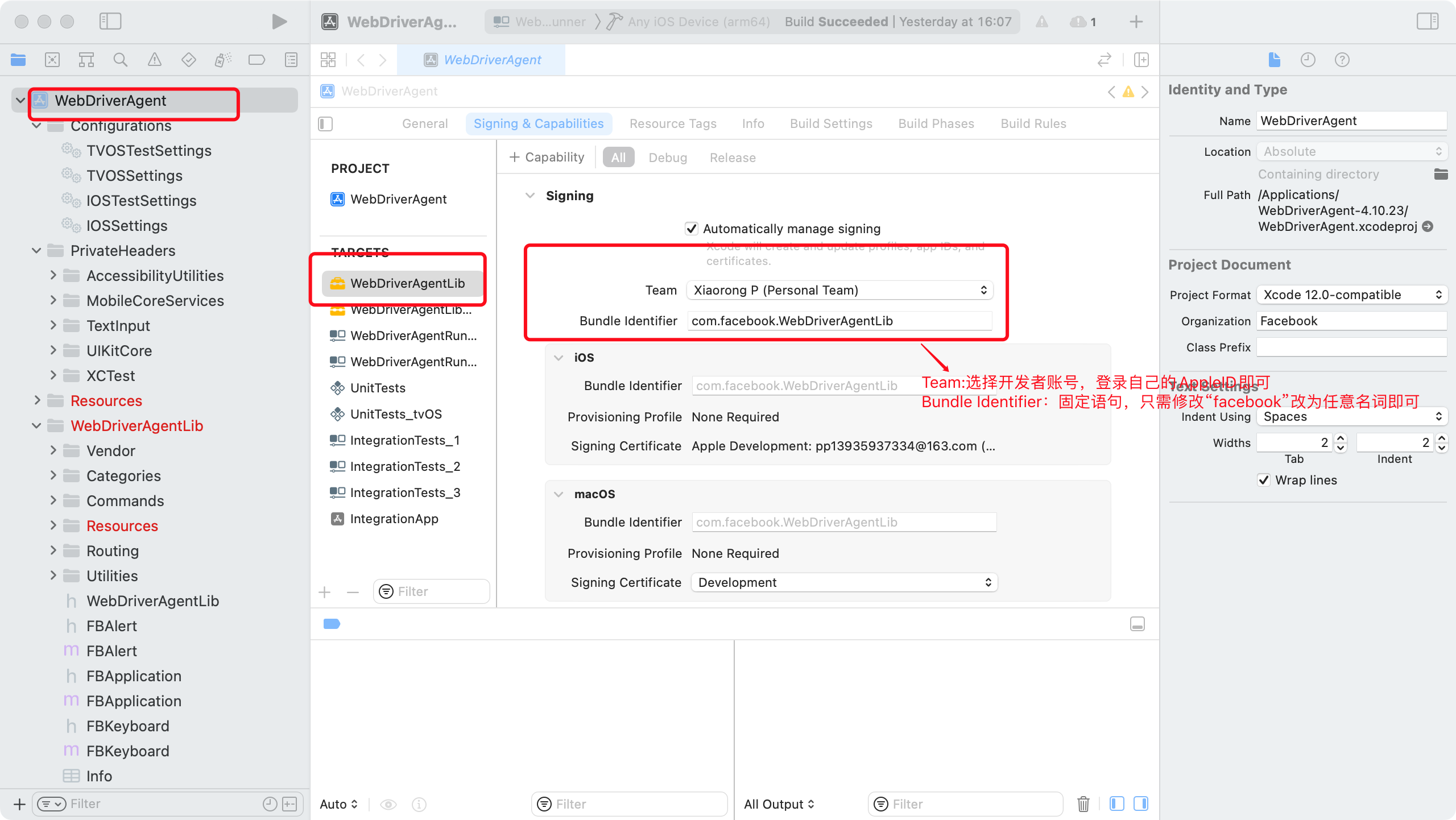Show the Quick Help inspector
Screen dimensions: 1456x820
point(1342,59)
